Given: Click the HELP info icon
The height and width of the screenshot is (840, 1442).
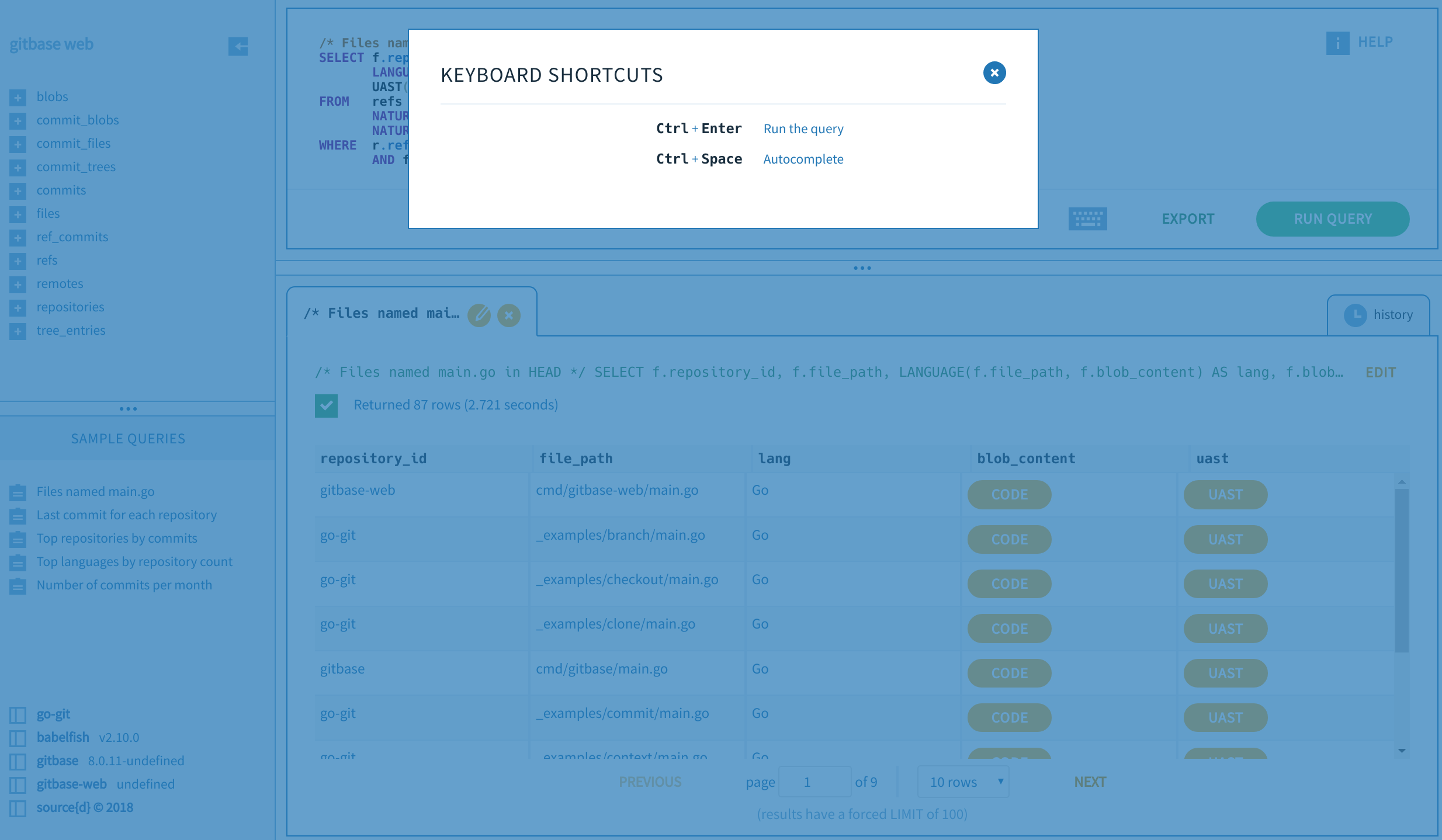Looking at the screenshot, I should pos(1337,43).
